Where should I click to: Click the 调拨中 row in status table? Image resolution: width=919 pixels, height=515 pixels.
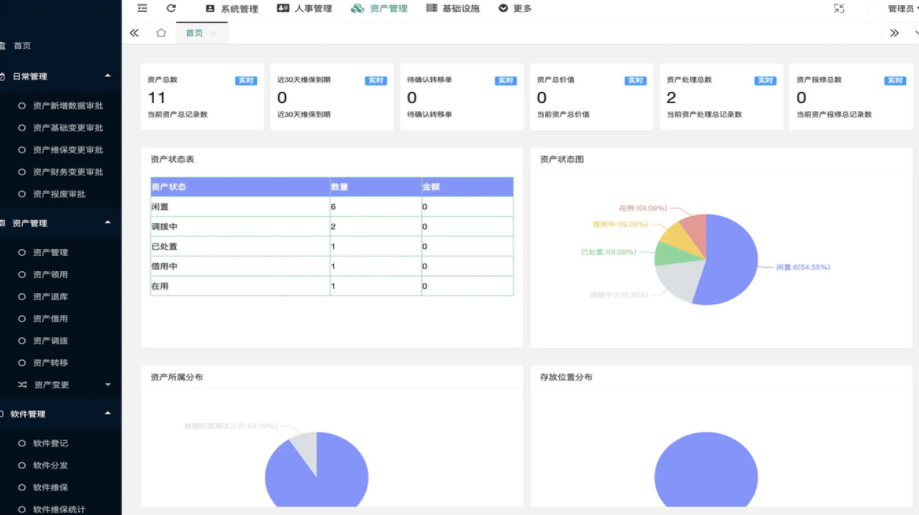(332, 227)
